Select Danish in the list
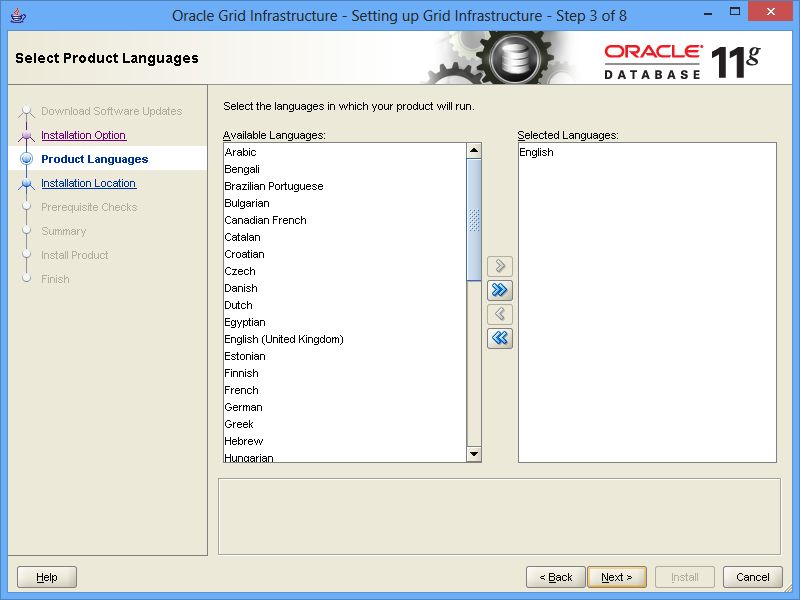This screenshot has width=800, height=600. click(x=345, y=288)
